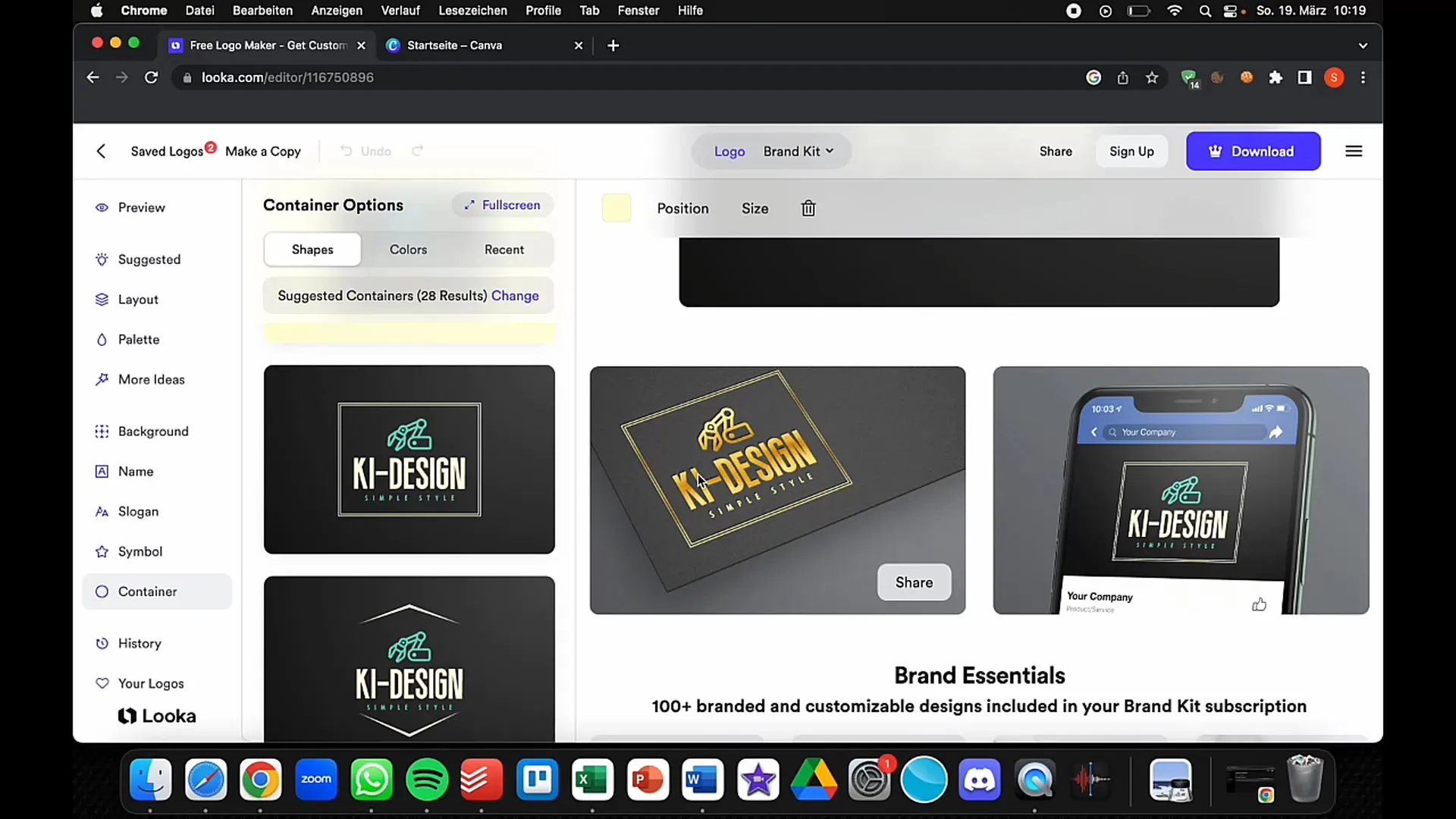Image resolution: width=1456 pixels, height=819 pixels.
Task: Go back using the Looka editor back chevron
Action: click(101, 151)
